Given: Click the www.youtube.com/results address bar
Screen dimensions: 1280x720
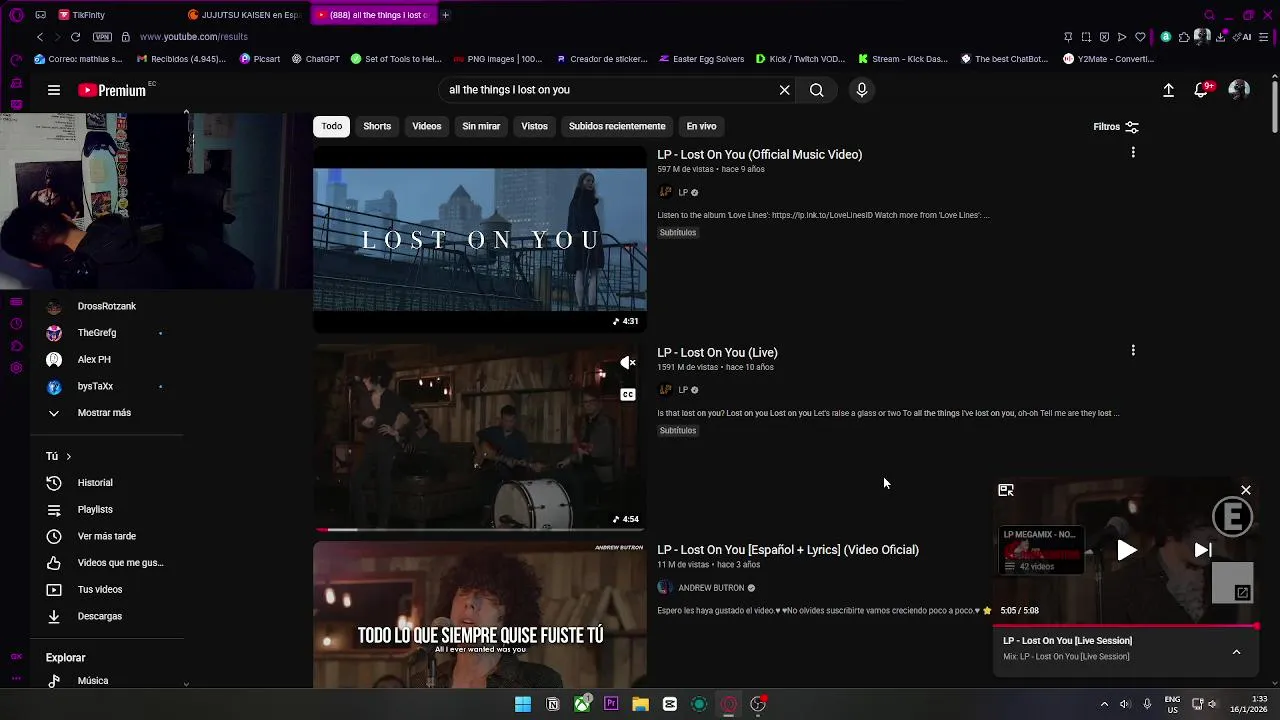Looking at the screenshot, I should pyautogui.click(x=194, y=37).
